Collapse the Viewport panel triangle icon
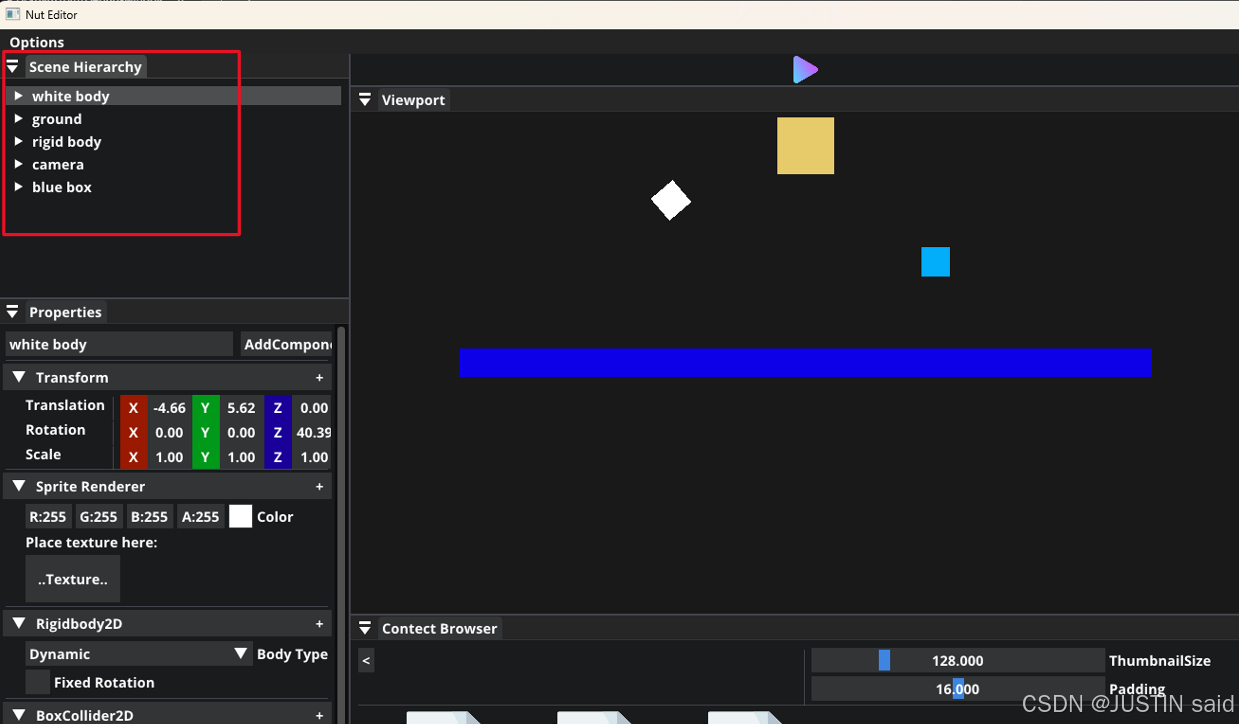Image resolution: width=1239 pixels, height=724 pixels. click(365, 100)
